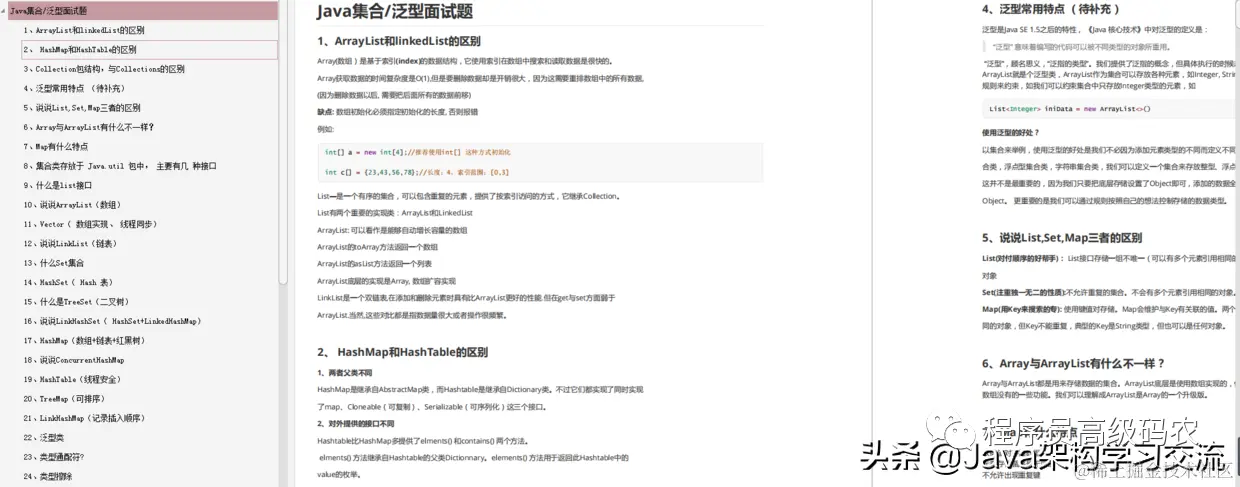Open outline item 4 泛型常用特点
1240x487 pixels.
point(75,88)
